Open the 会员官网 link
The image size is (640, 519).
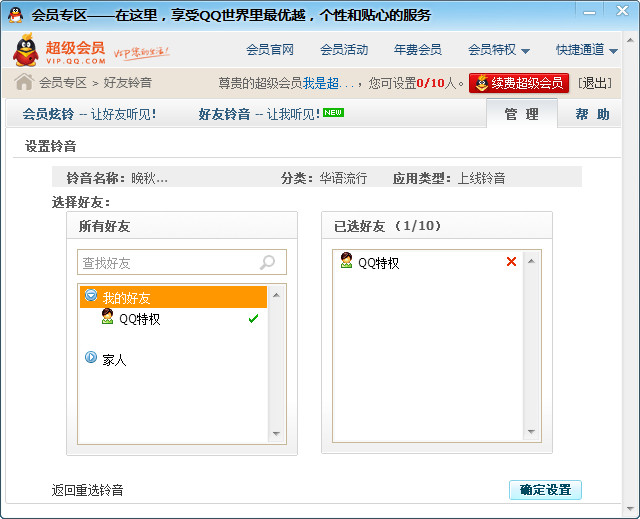tap(270, 50)
